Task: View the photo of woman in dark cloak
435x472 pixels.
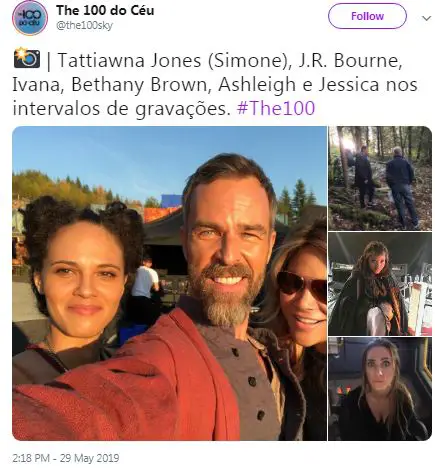Action: tap(380, 284)
